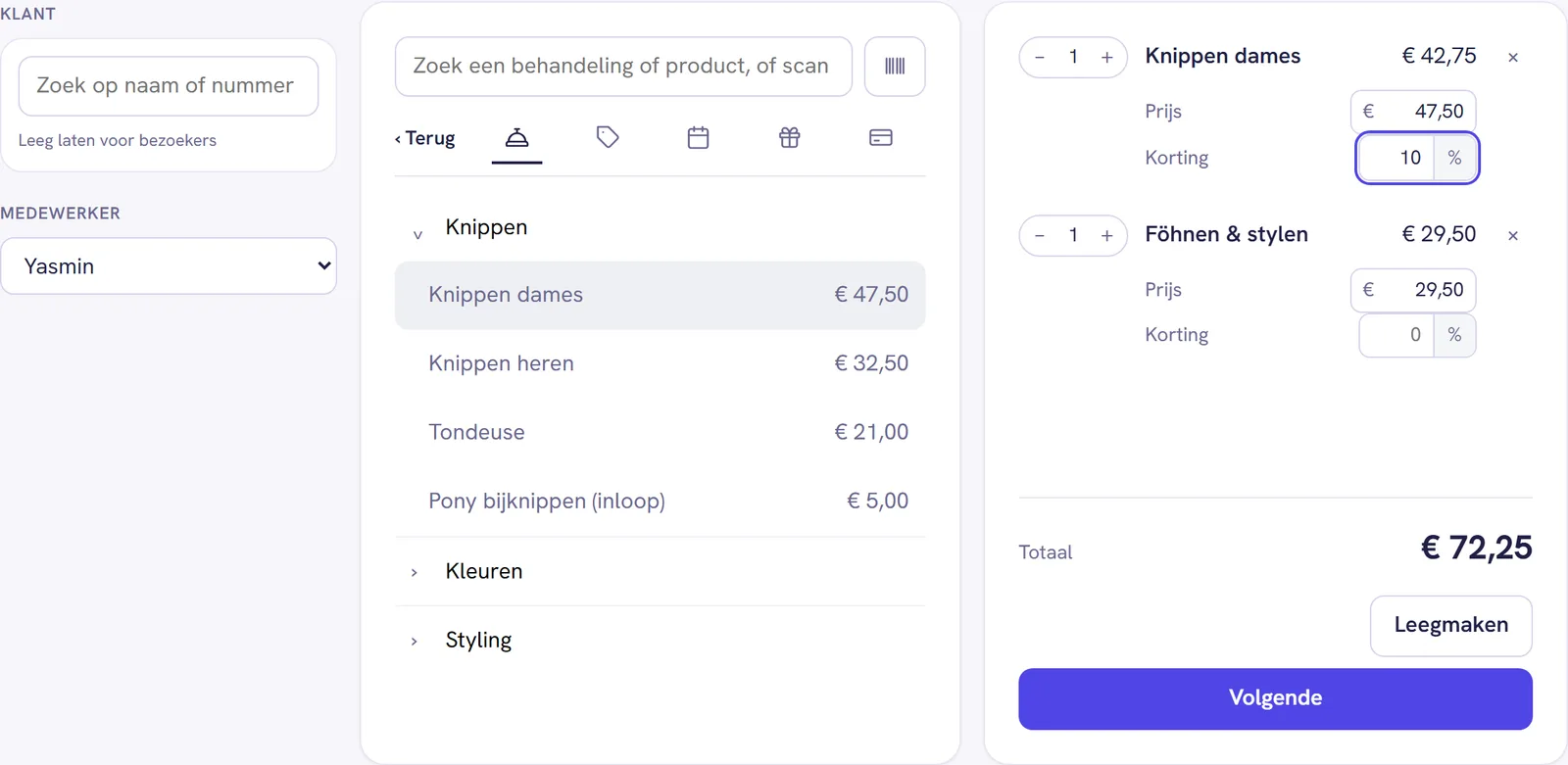Open the barcode scanner button

point(895,67)
